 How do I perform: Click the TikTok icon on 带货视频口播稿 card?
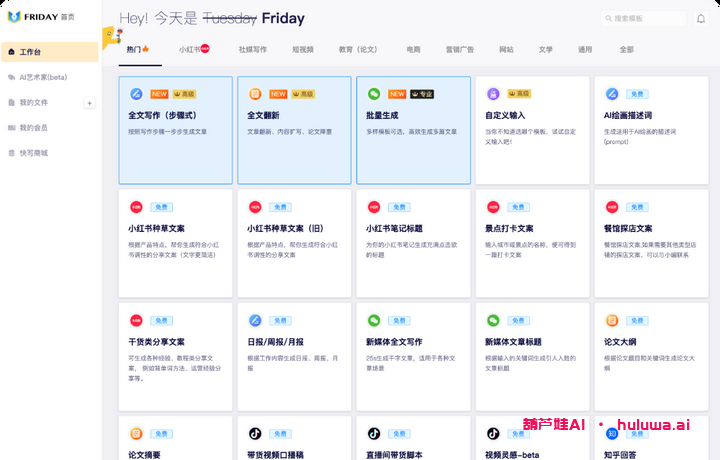[255, 434]
